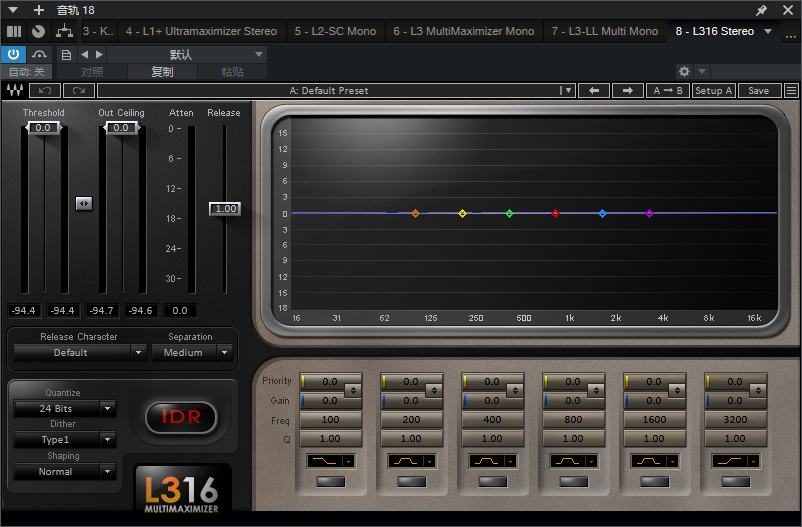Click the 3200 Freq value field
The image size is (802, 527).
tap(736, 420)
